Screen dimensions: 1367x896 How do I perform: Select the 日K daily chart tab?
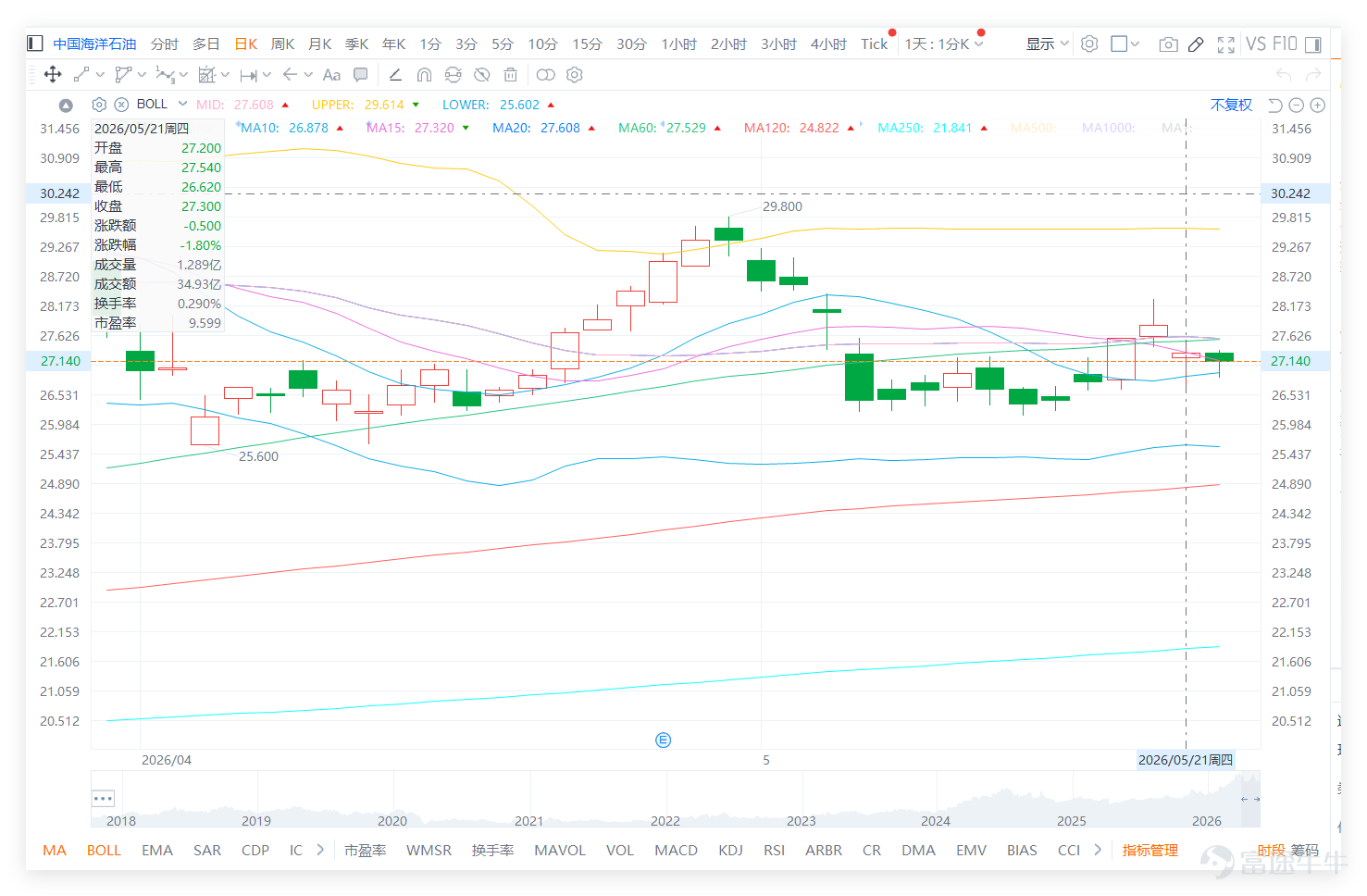pyautogui.click(x=246, y=44)
